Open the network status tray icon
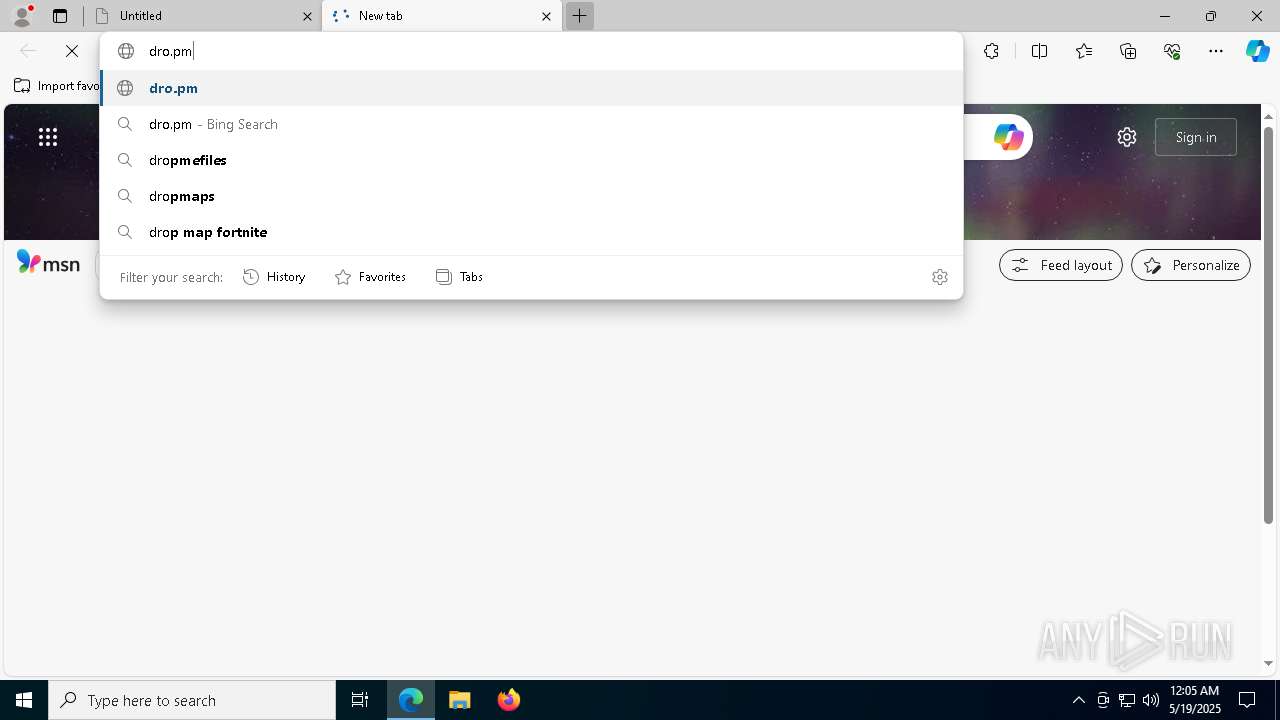 pyautogui.click(x=1127, y=700)
